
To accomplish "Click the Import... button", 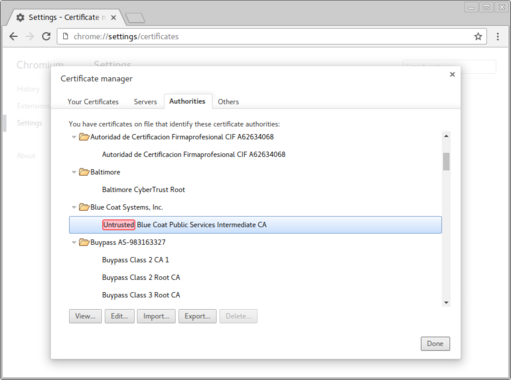I will click(x=156, y=316).
